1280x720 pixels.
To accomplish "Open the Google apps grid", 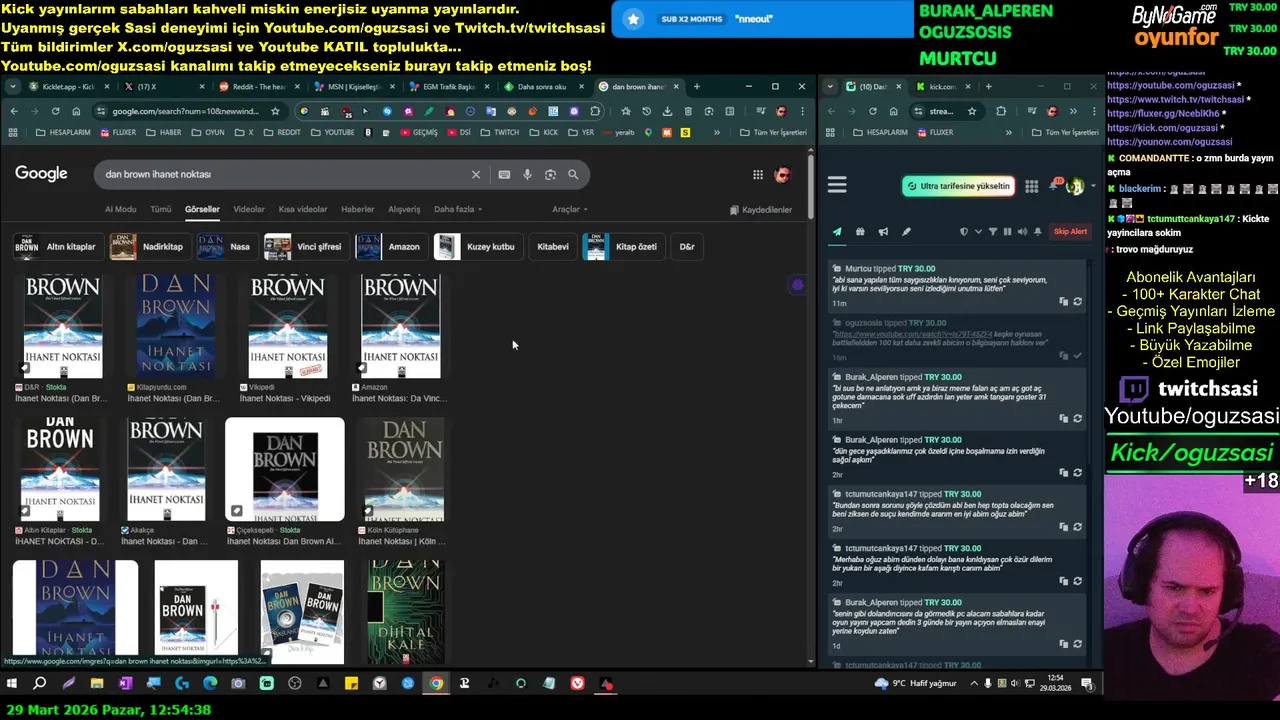I will coord(758,174).
